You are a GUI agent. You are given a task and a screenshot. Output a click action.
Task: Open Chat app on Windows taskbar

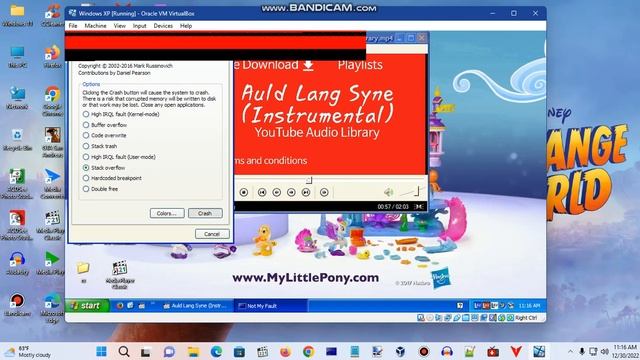pyautogui.click(x=169, y=351)
